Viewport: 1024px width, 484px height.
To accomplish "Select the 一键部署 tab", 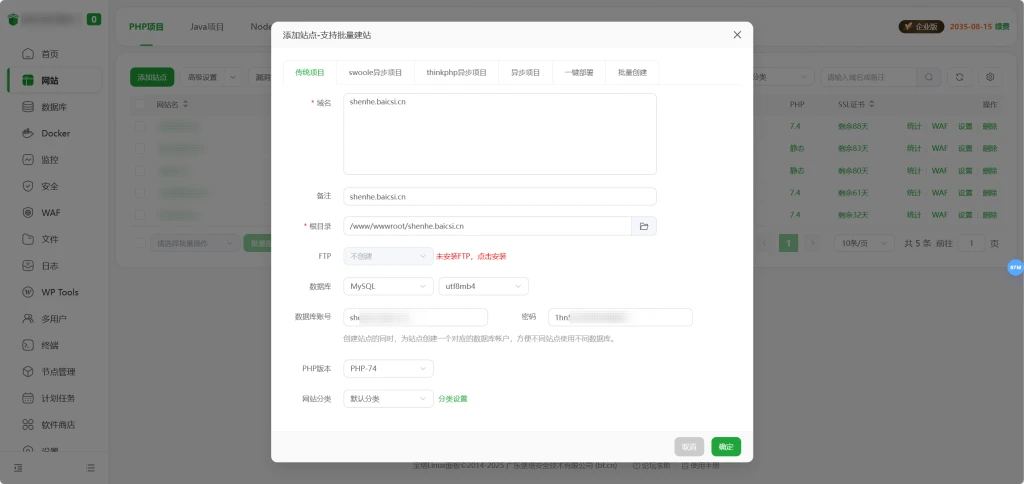I will pyautogui.click(x=578, y=73).
